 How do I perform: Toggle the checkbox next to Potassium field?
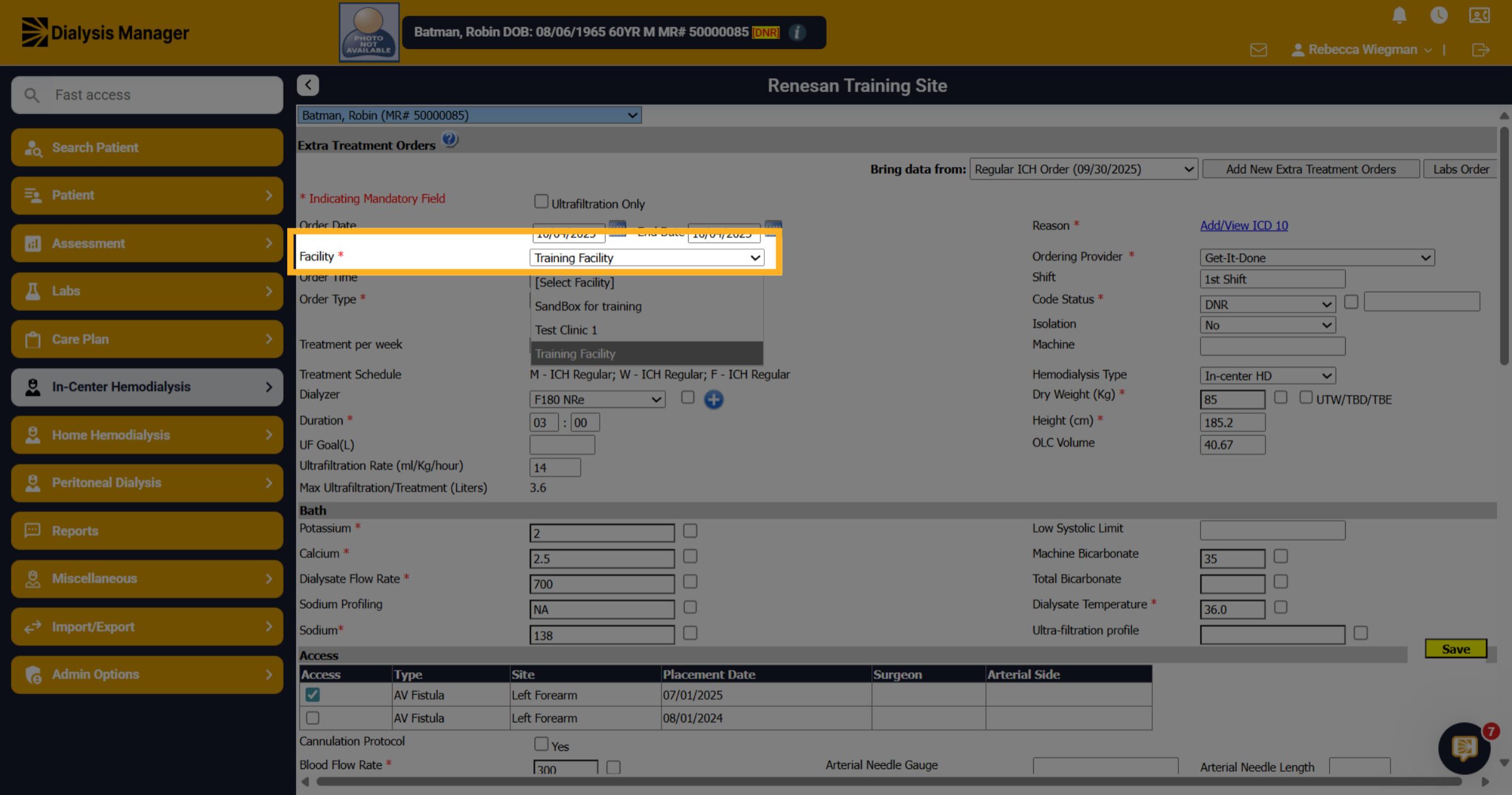pos(690,531)
